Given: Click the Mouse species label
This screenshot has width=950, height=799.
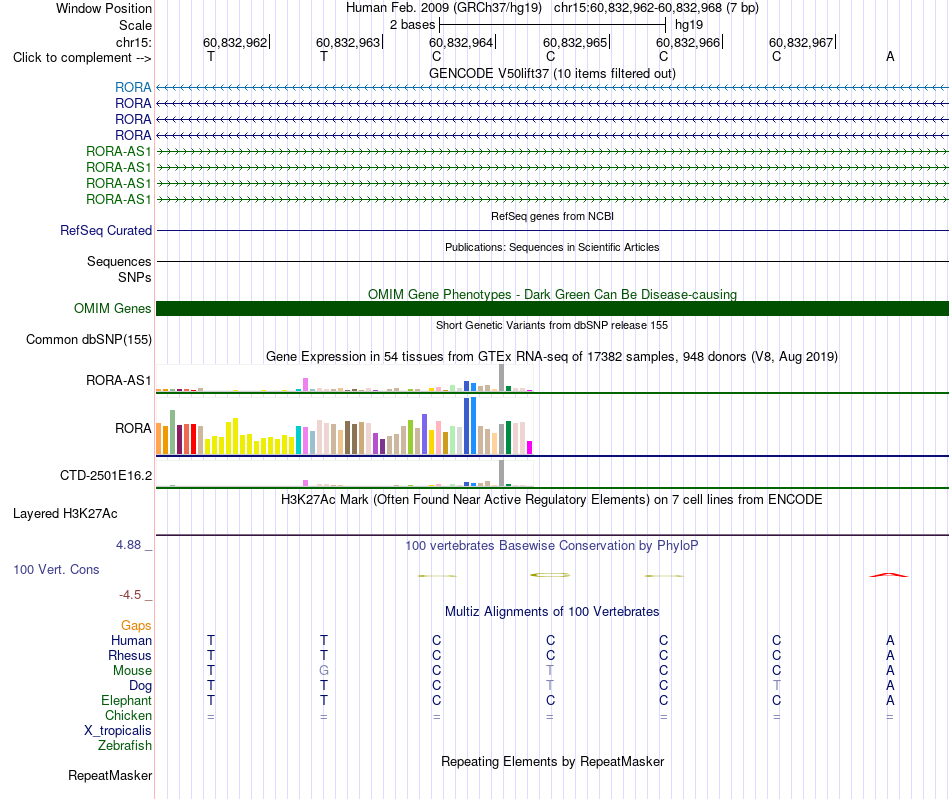Looking at the screenshot, I should click(x=132, y=671).
